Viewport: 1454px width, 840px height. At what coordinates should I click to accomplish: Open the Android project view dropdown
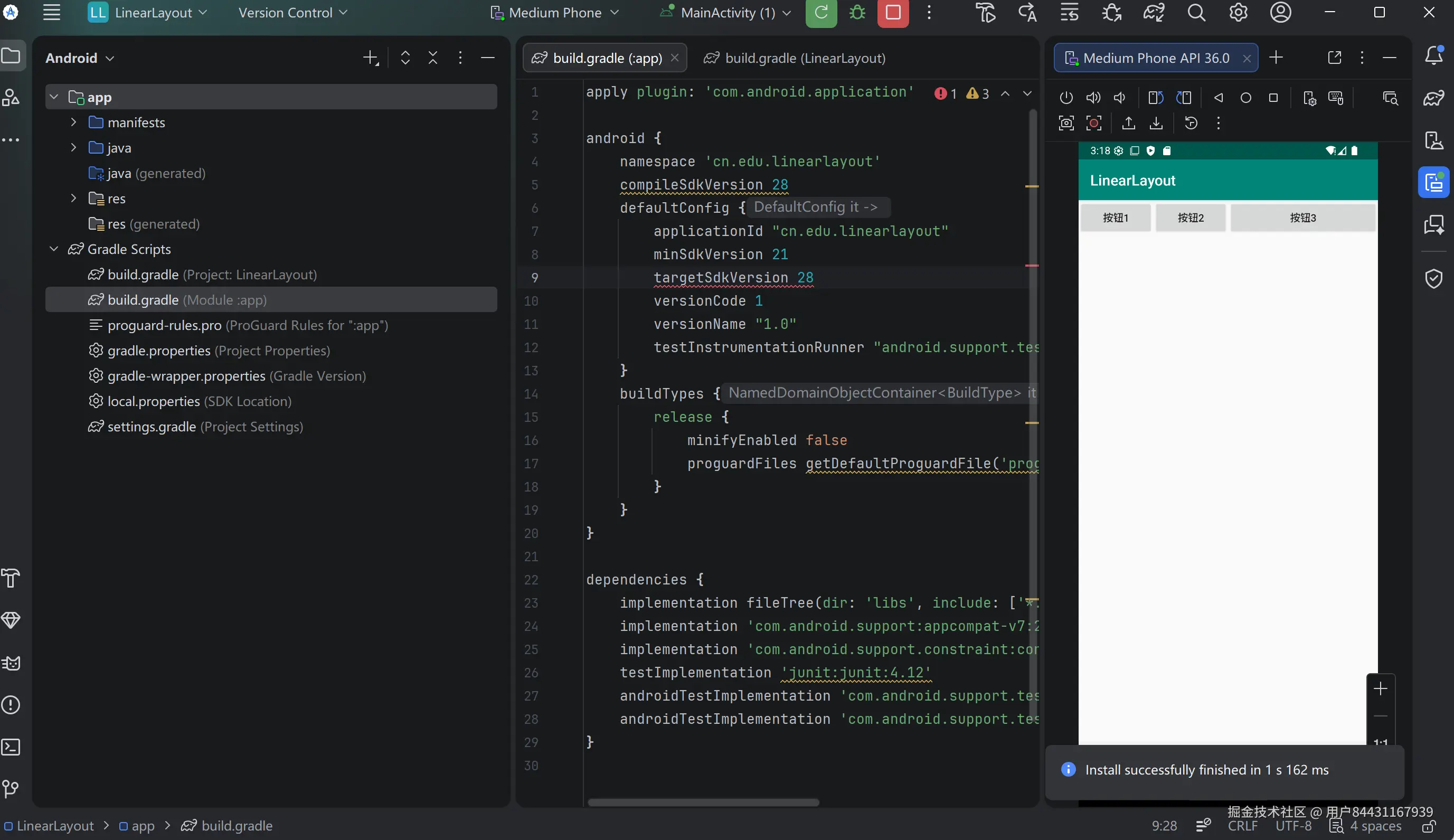tap(80, 58)
